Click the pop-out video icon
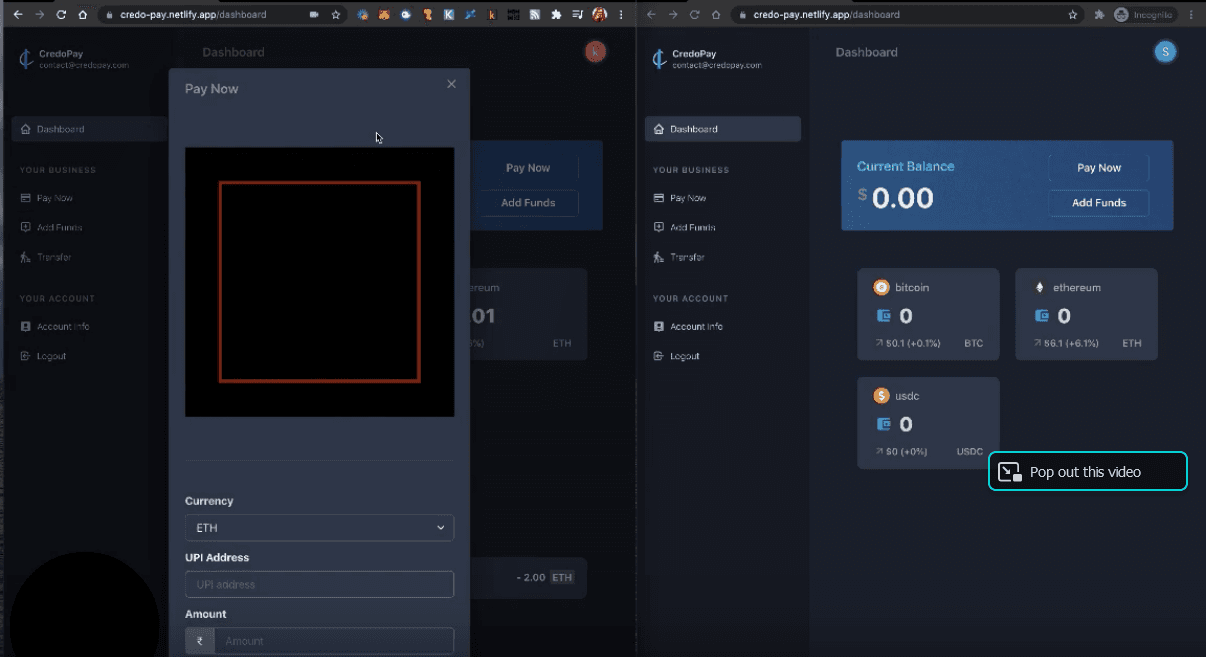Screen dimensions: 1206x657 coord(1010,472)
